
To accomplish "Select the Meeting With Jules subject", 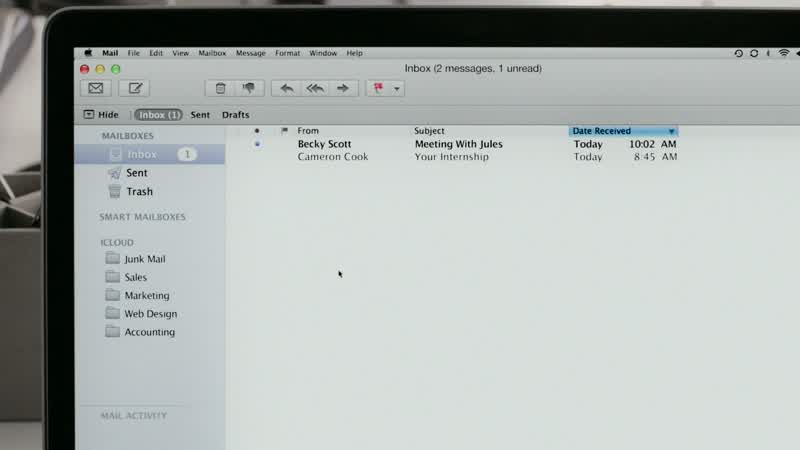I will 459,144.
